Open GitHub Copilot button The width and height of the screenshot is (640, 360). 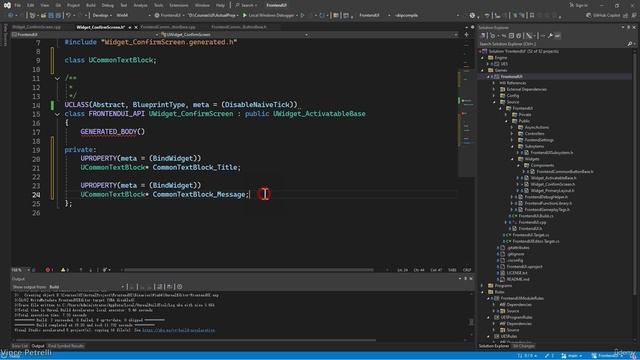click(x=603, y=15)
